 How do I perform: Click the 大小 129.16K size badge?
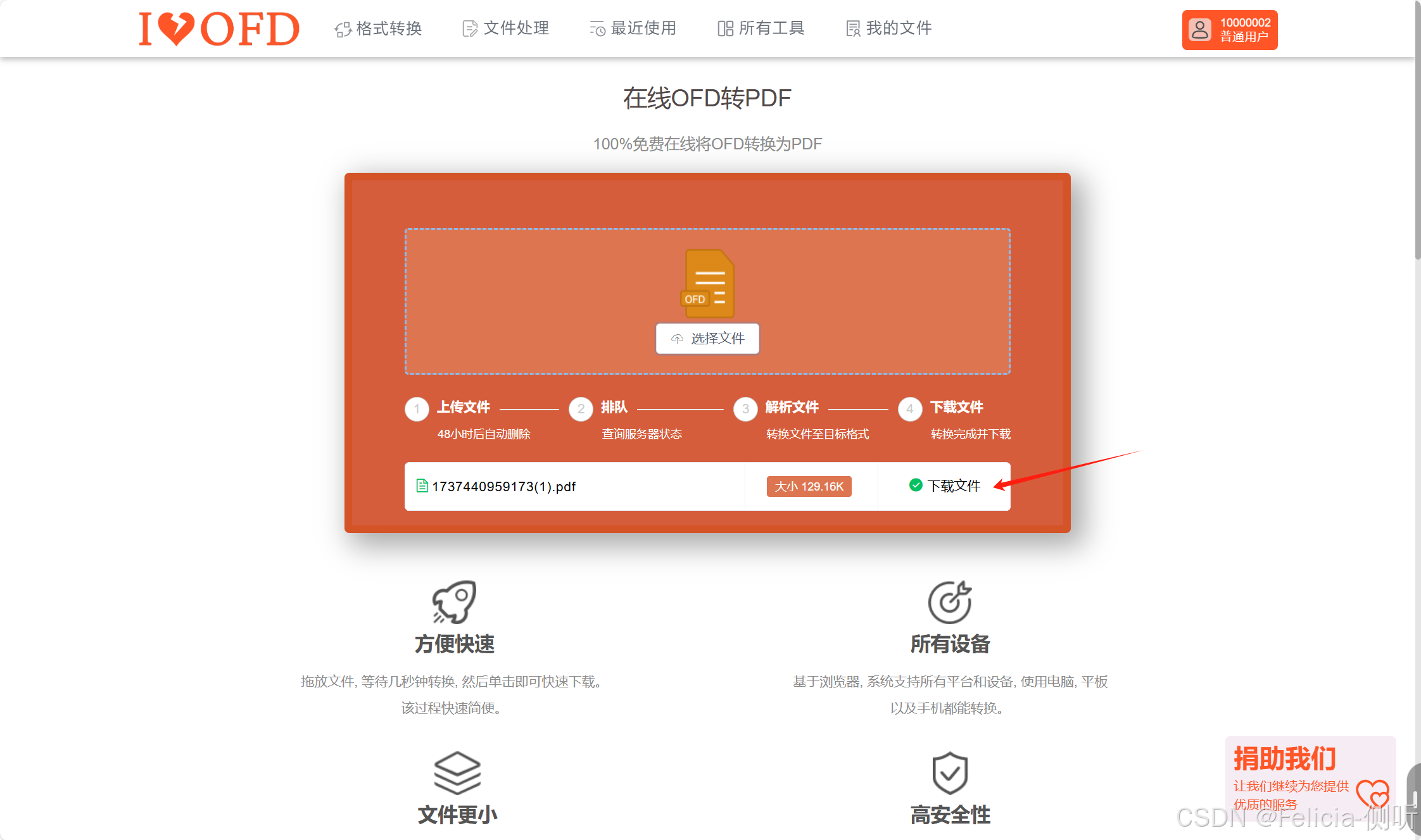809,486
